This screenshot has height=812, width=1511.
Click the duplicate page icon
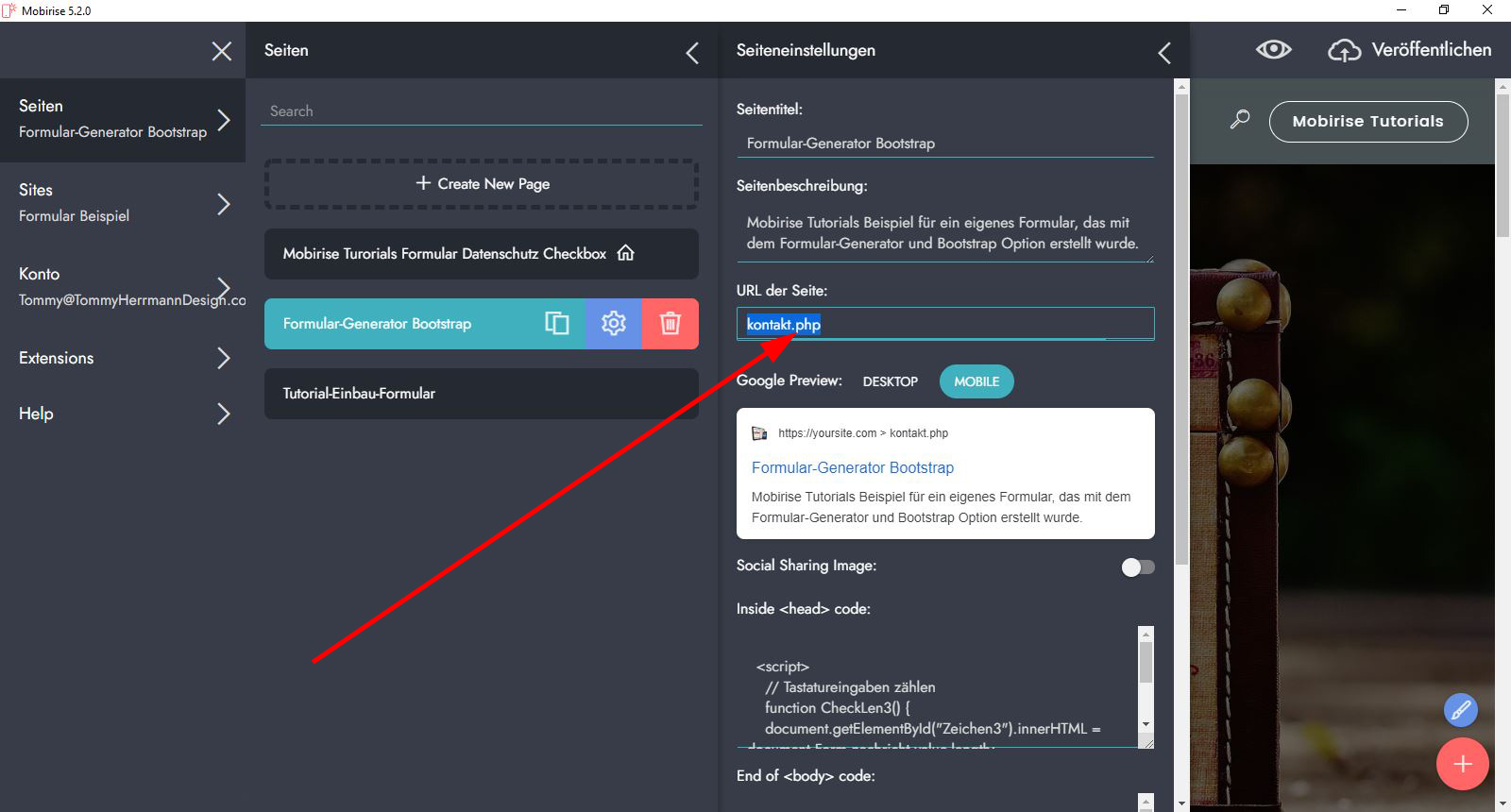(557, 324)
